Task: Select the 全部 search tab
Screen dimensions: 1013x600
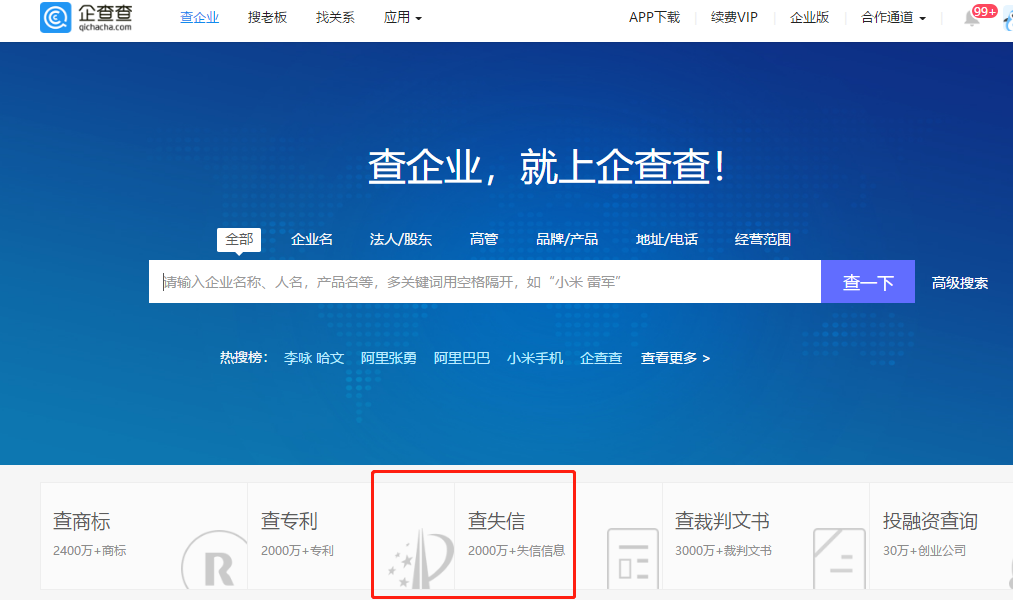Action: 239,240
